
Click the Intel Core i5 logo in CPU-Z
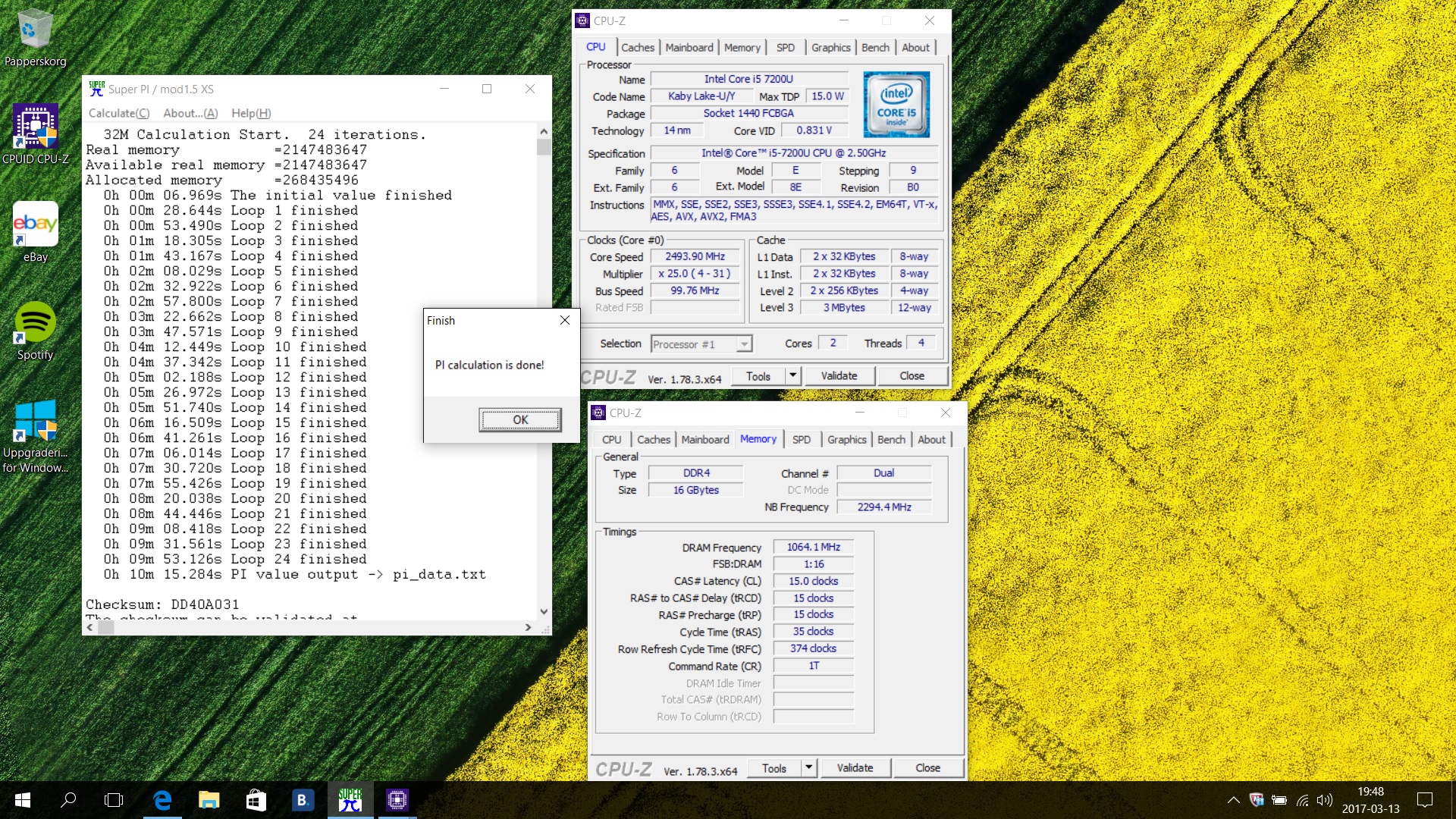click(x=896, y=105)
